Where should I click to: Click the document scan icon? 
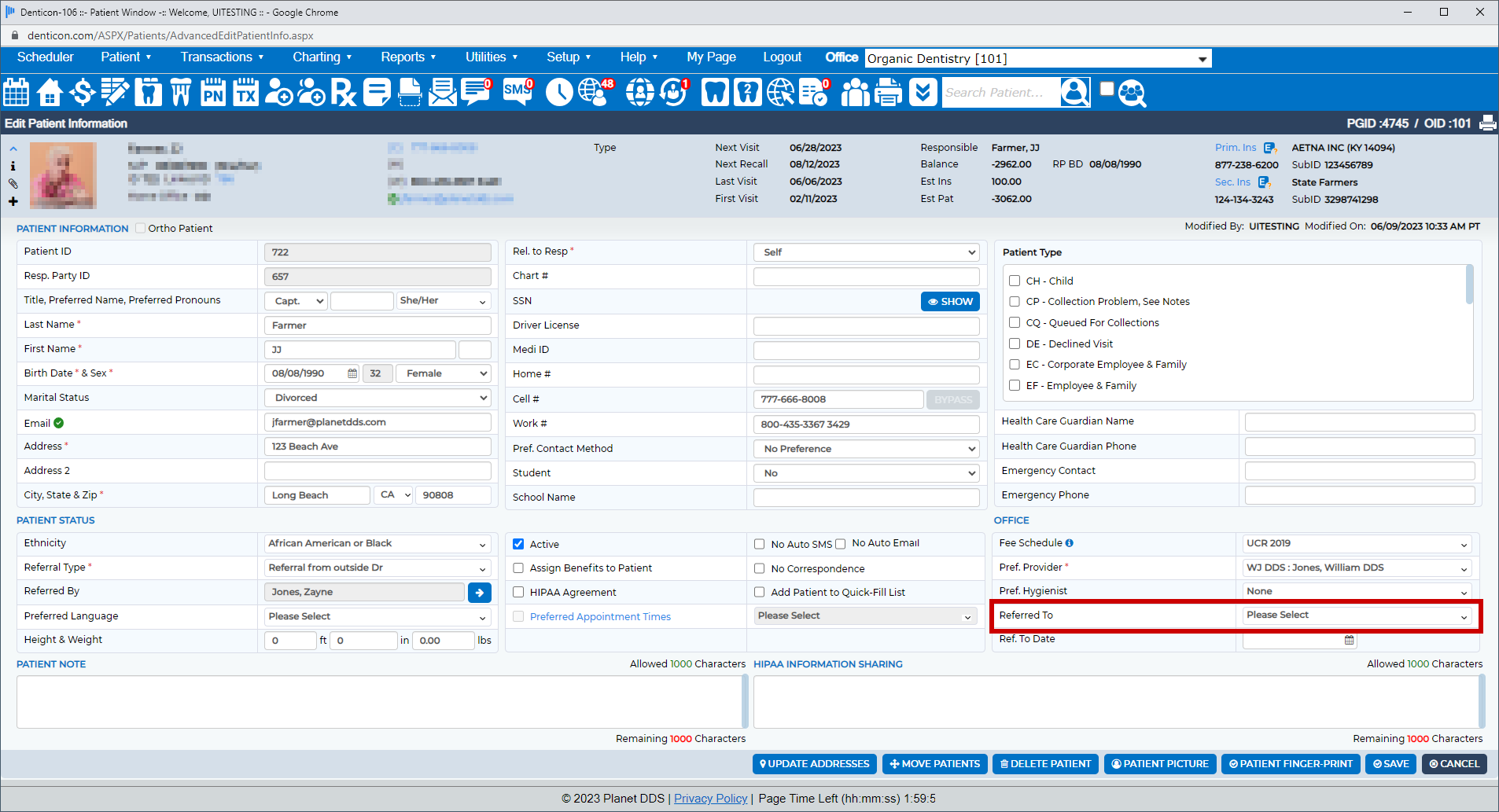410,92
